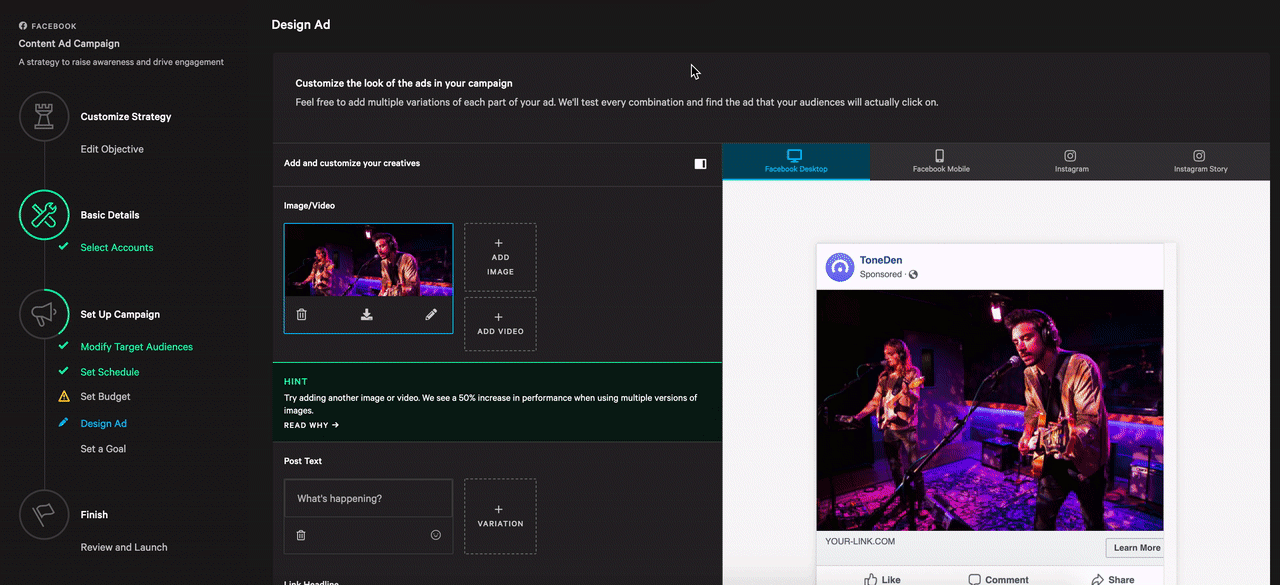Click the Facebook logo in sidebar header
Viewport: 1280px width, 585px height.
tap(23, 26)
